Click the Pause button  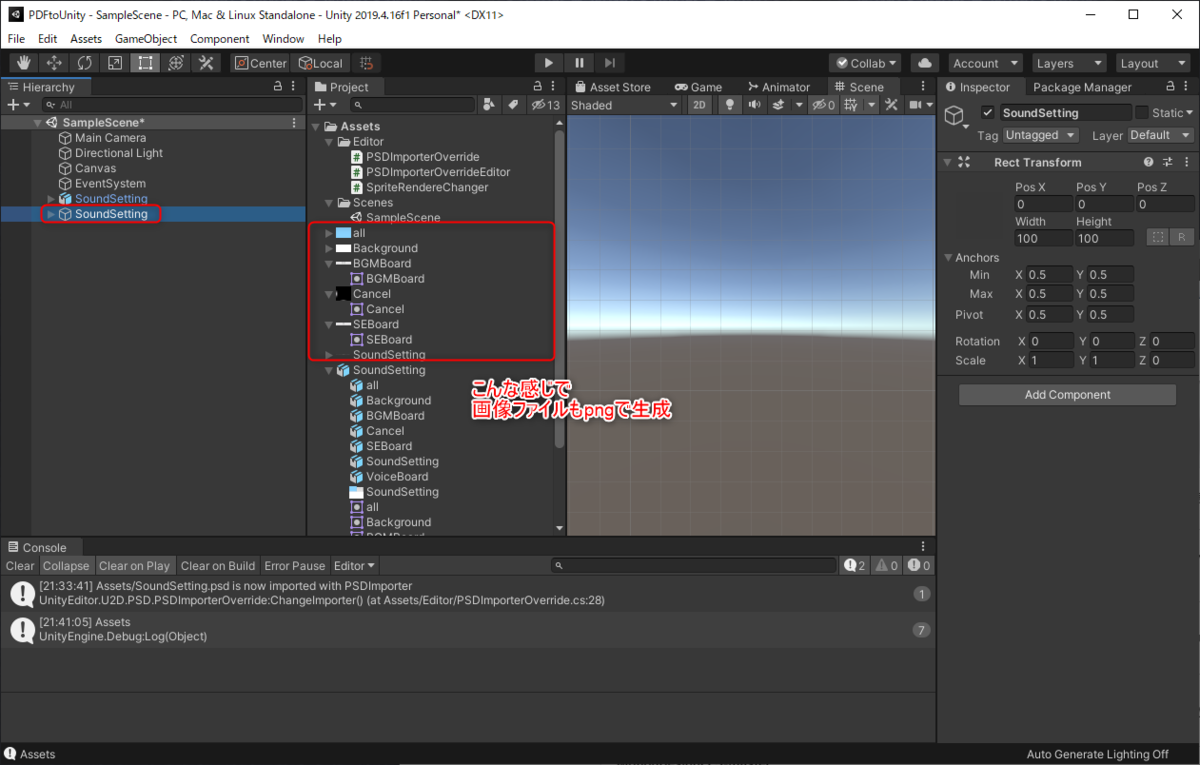pyautogui.click(x=580, y=63)
